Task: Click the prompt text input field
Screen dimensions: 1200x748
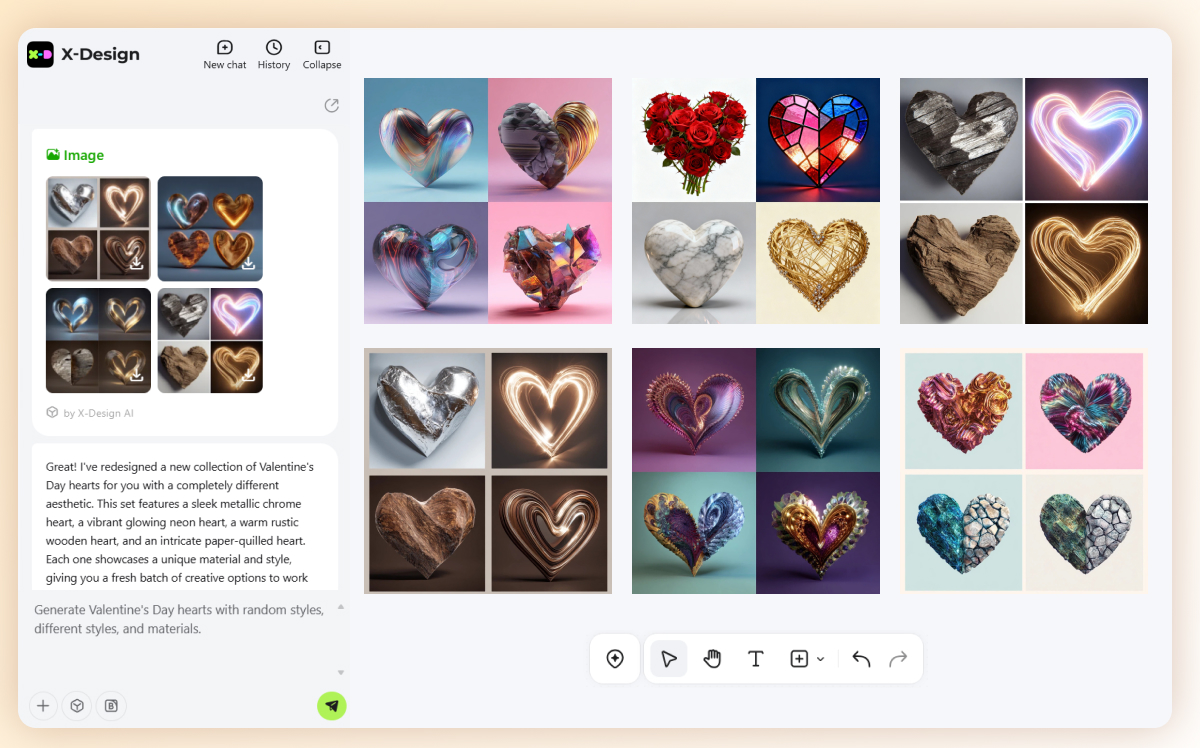Action: tap(180, 618)
